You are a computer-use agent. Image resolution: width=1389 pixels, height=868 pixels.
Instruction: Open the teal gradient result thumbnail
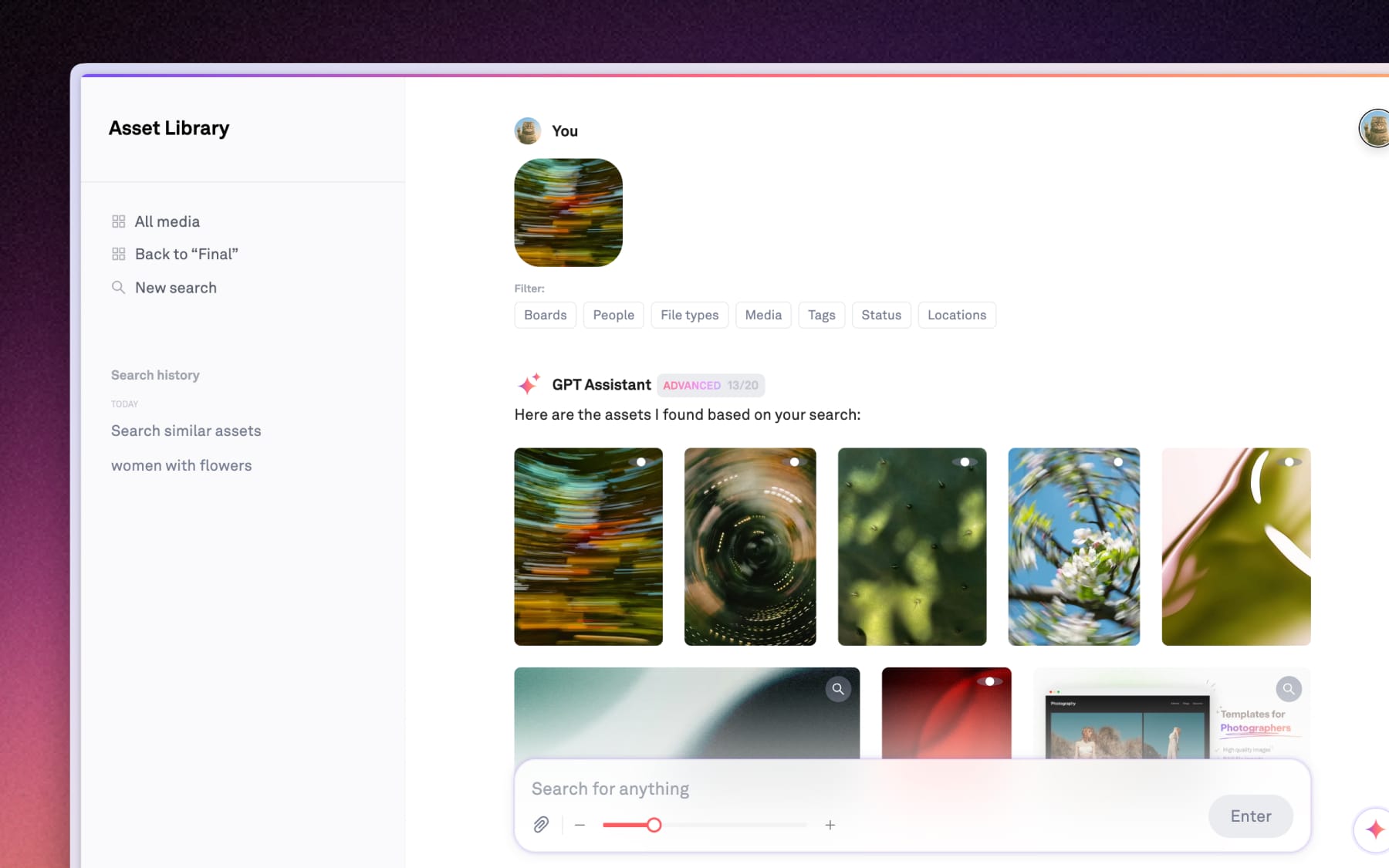tap(688, 713)
